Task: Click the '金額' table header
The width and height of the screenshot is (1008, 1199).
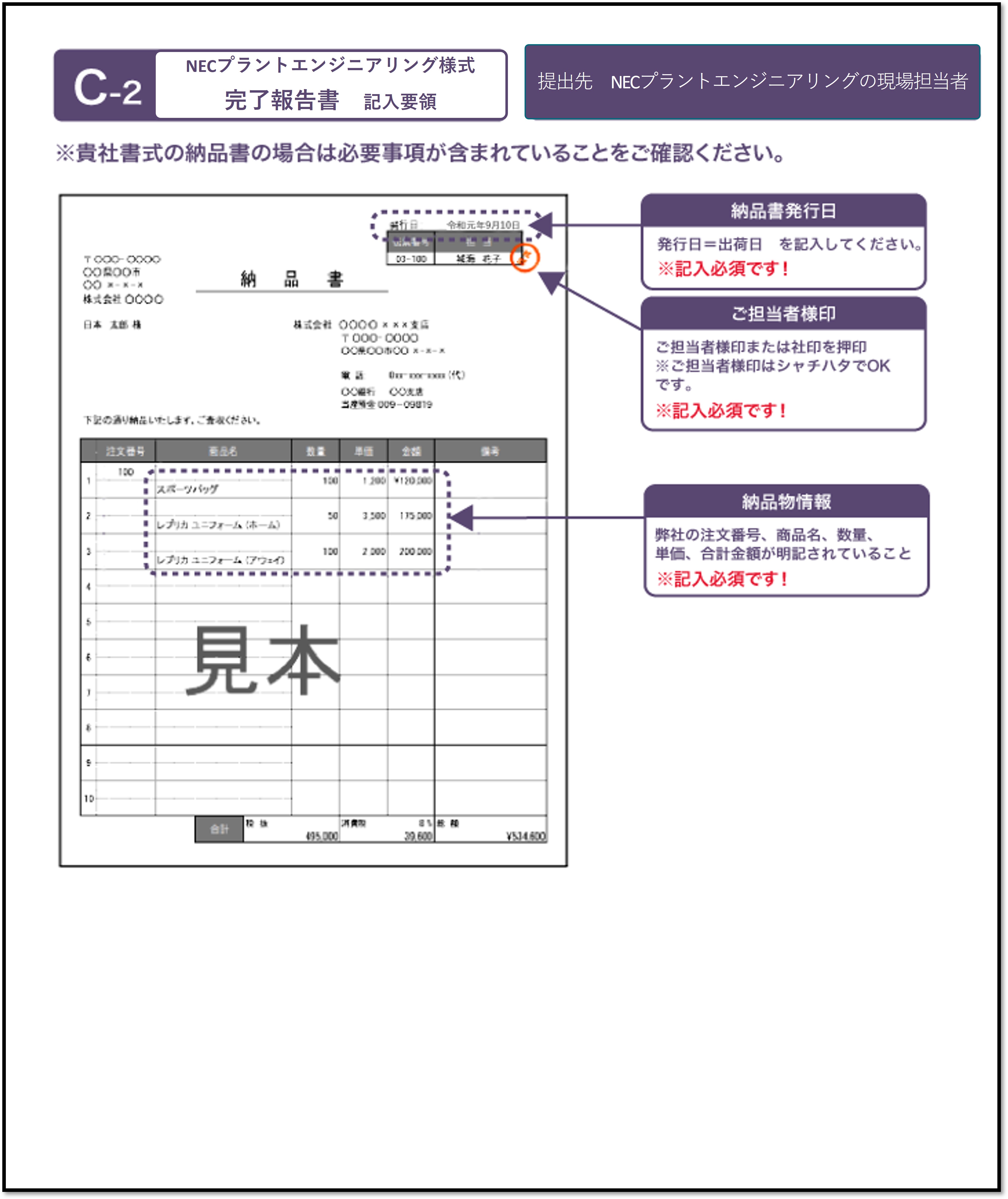Action: pyautogui.click(x=411, y=452)
